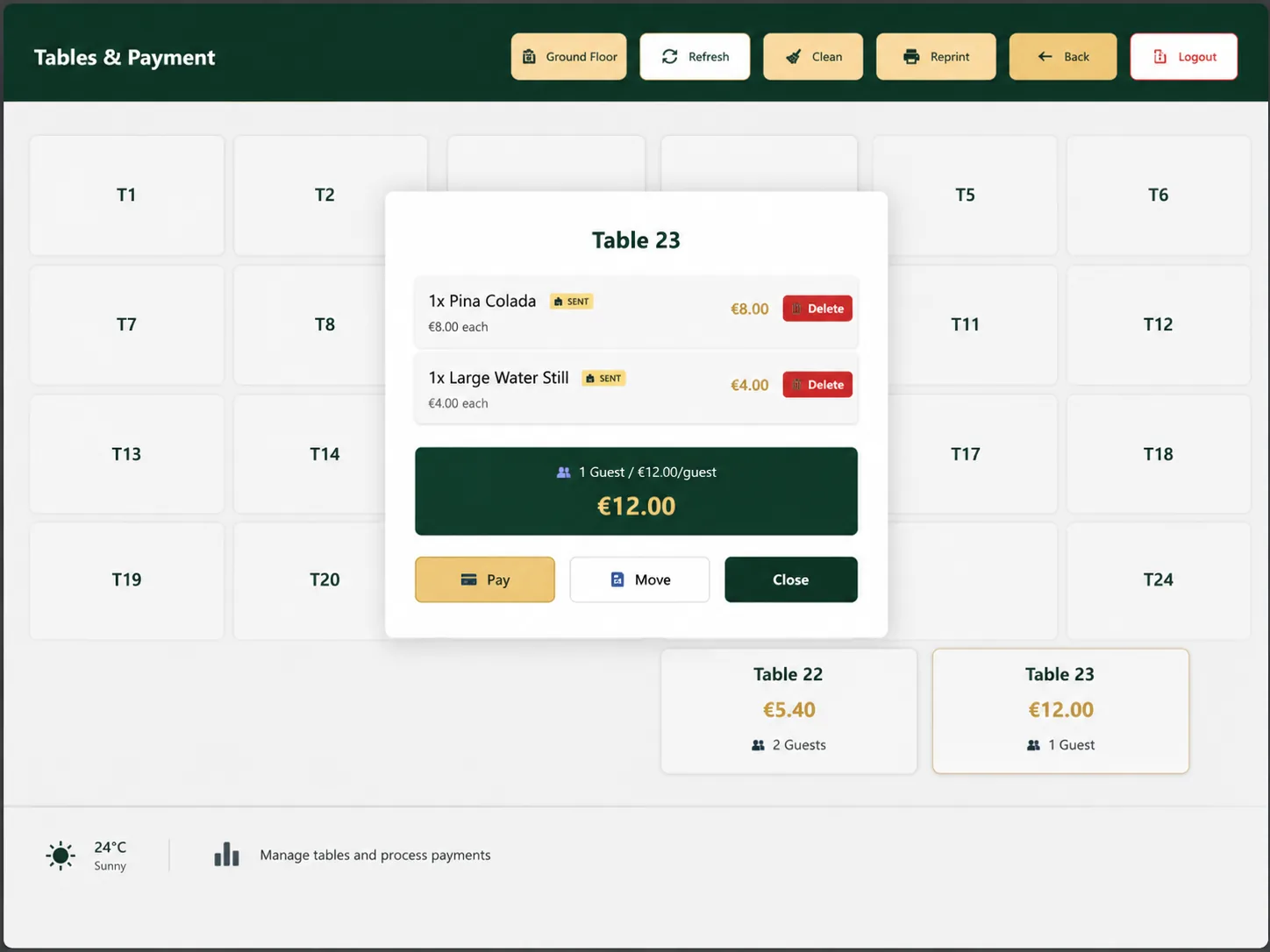Select table T12

pos(1159,324)
